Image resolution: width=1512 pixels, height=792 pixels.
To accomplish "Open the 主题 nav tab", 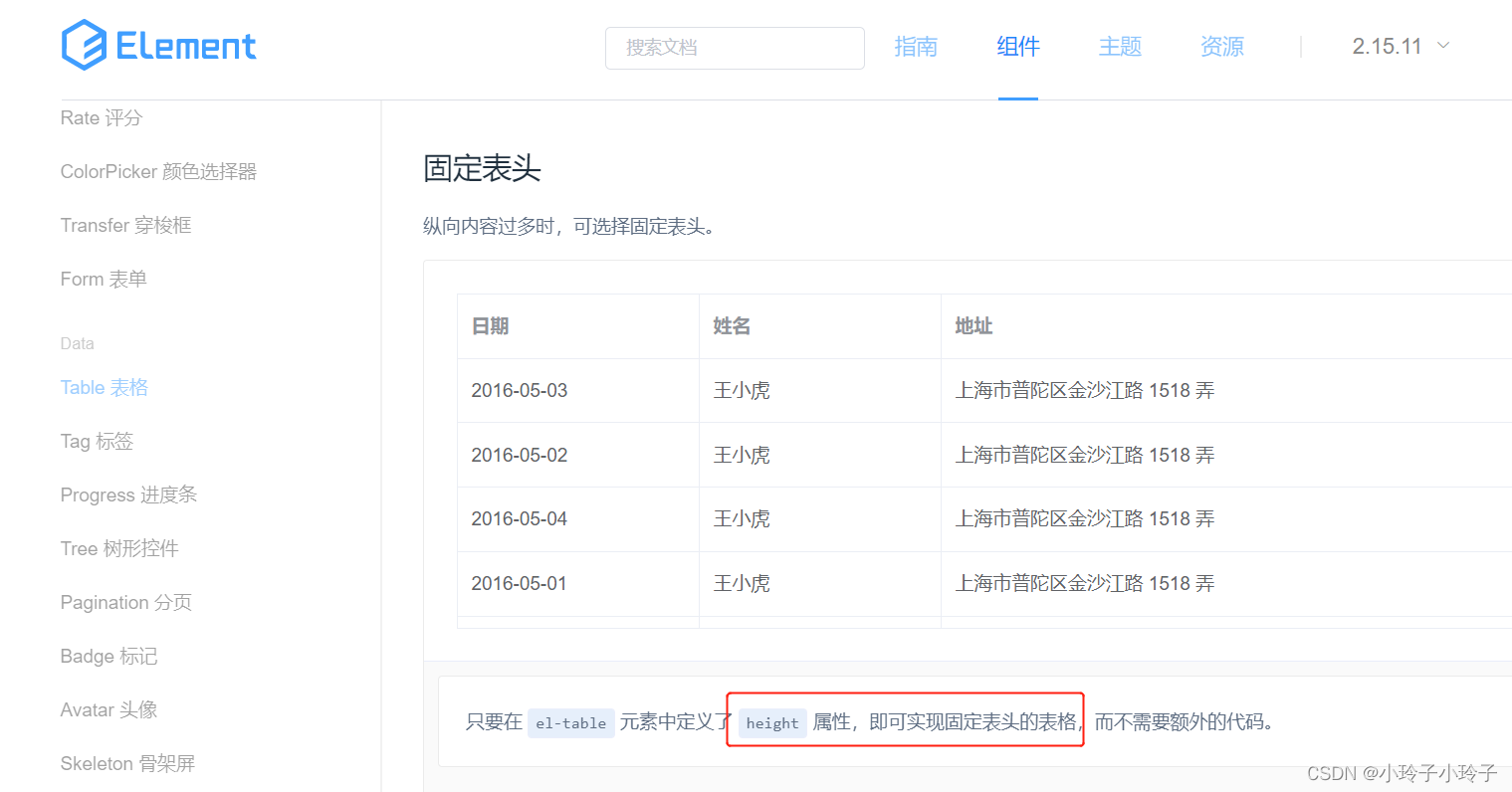I will click(x=1120, y=47).
